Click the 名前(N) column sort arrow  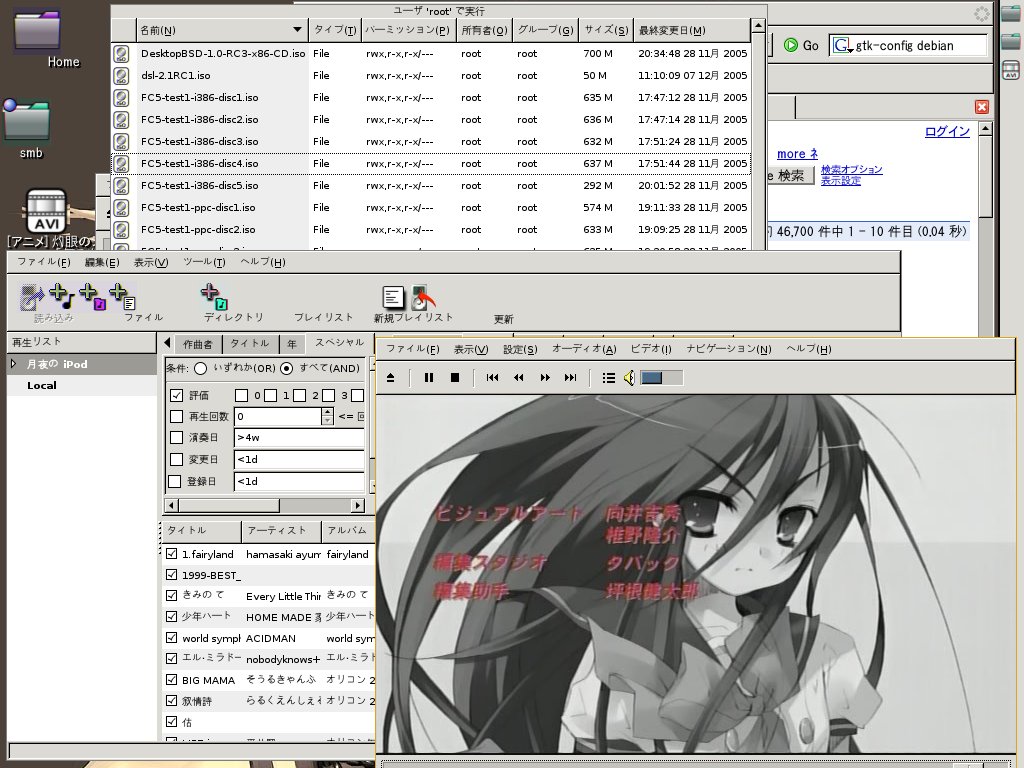(x=297, y=29)
